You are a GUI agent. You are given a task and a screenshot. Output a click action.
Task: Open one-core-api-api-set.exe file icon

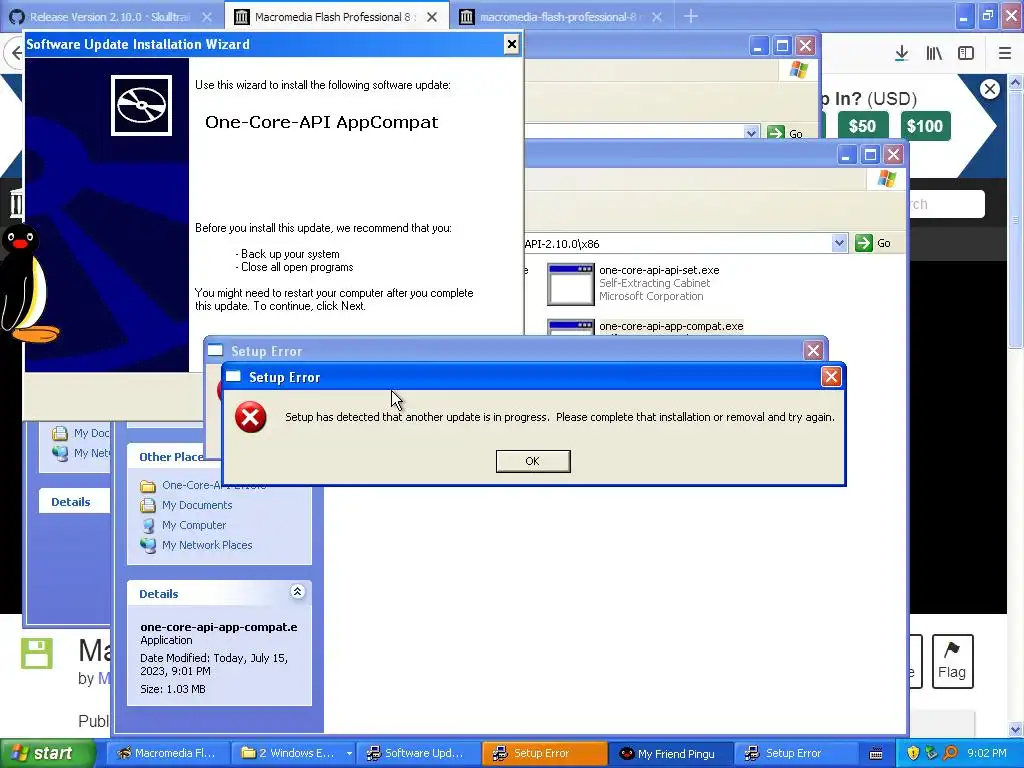click(x=570, y=284)
